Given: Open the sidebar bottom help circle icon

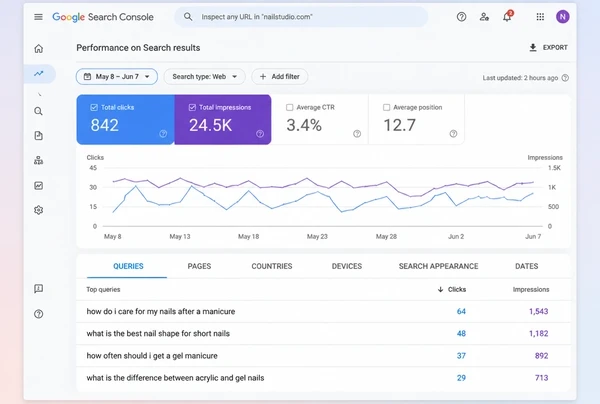Looking at the screenshot, I should click(39, 314).
